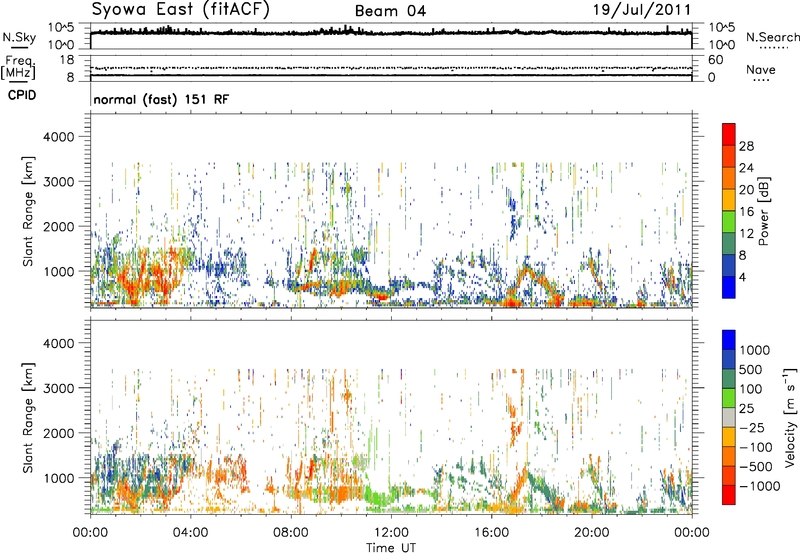Screen dimensions: 800x554
Task: Click the 'Beam 04' label
Action: coord(390,11)
